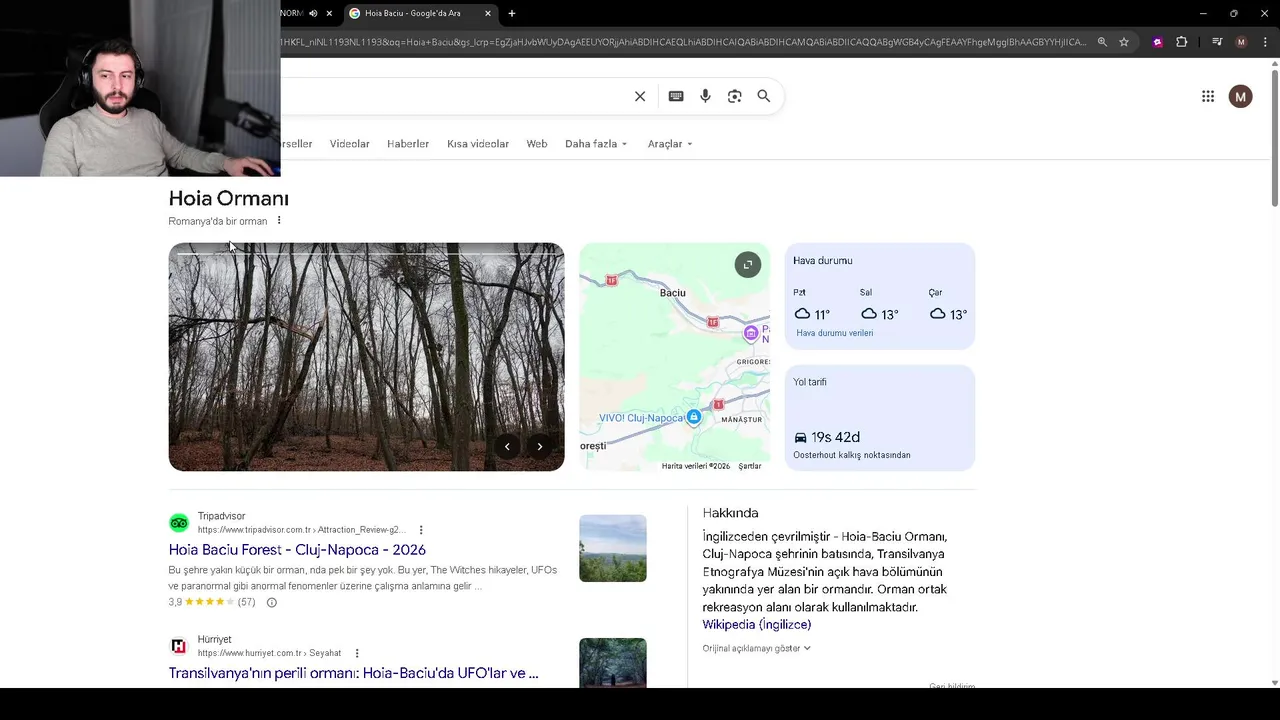Screen dimensions: 1280x720
Task: Switch to the Videolar tab
Action: click(350, 144)
